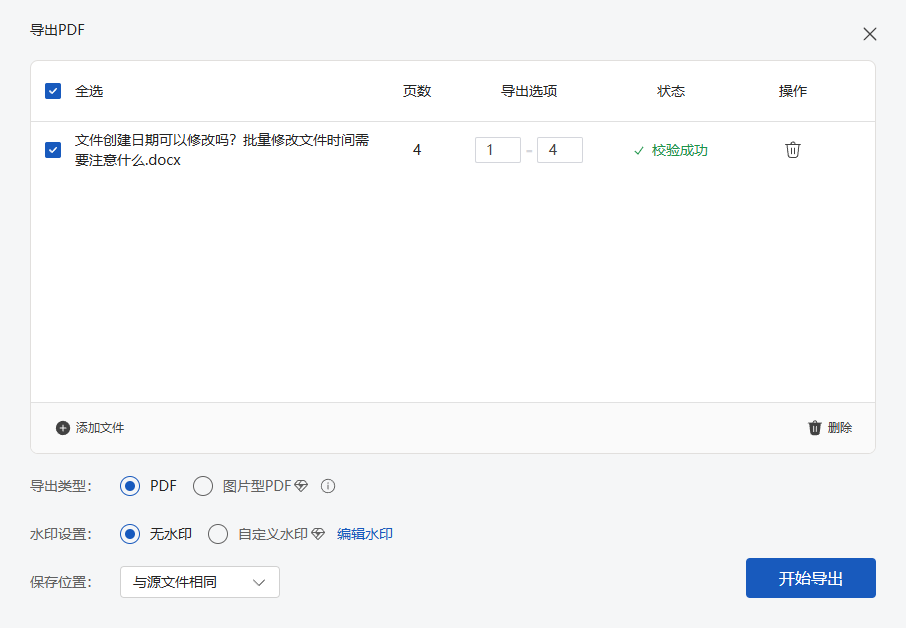906x628 pixels.
Task: Click the 页数 column header
Action: pos(416,90)
